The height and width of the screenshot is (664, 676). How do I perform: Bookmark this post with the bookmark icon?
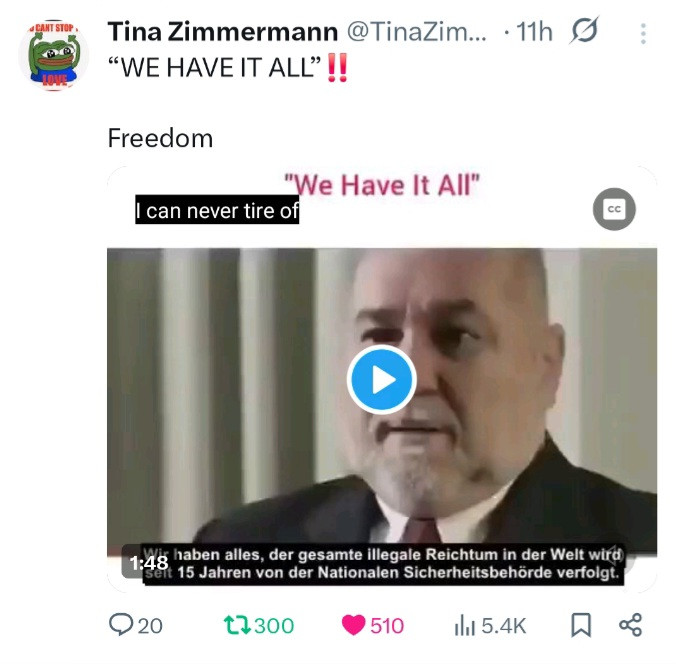click(581, 625)
